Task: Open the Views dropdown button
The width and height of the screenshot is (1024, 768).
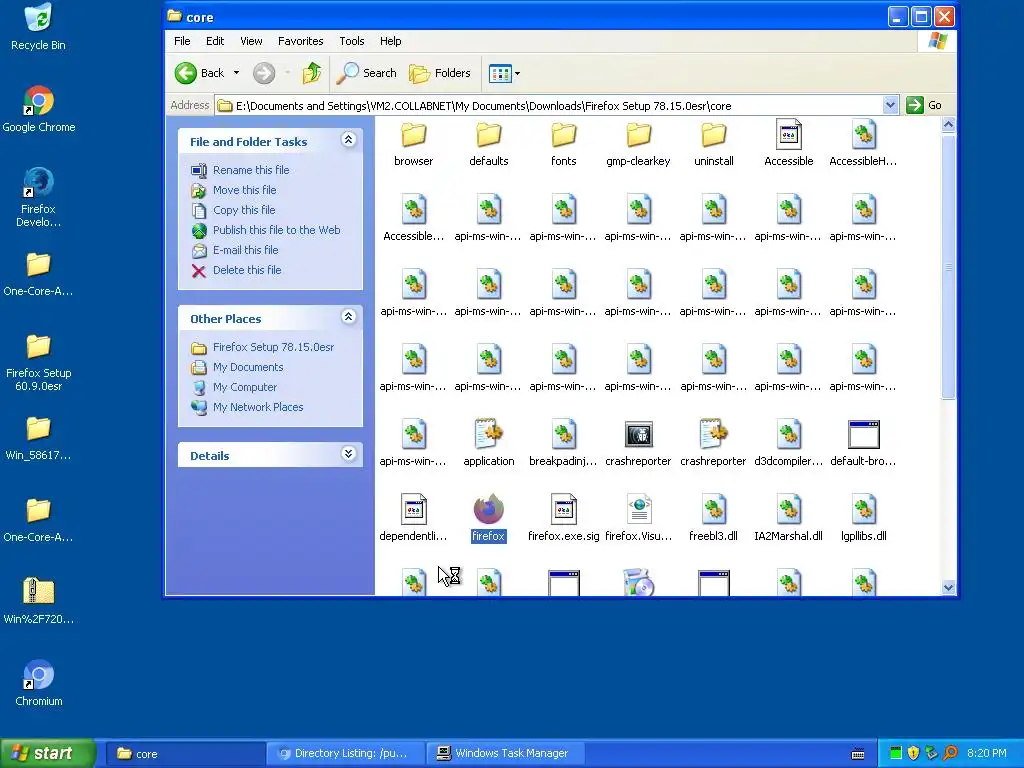Action: (504, 73)
